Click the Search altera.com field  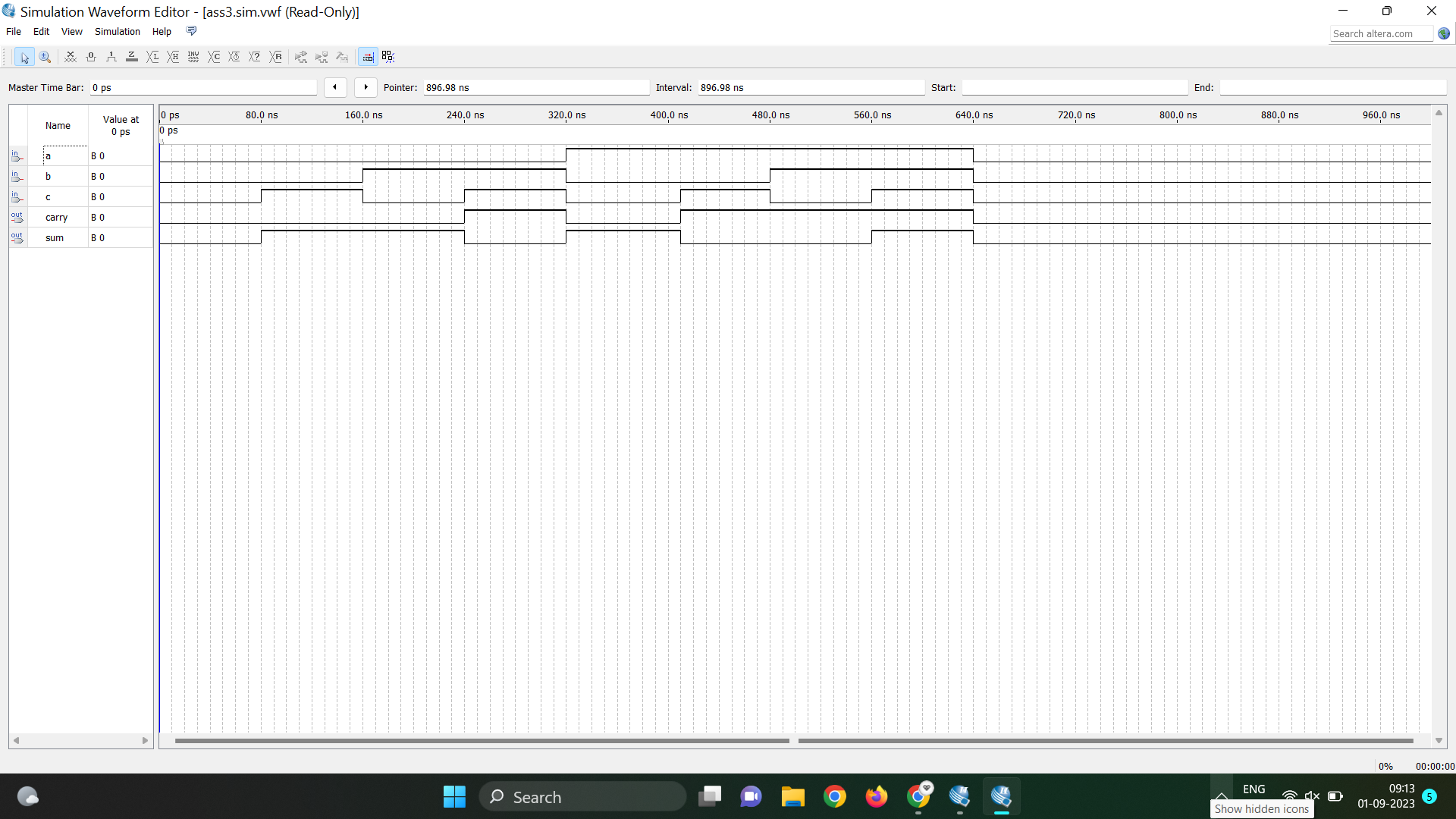[x=1380, y=33]
